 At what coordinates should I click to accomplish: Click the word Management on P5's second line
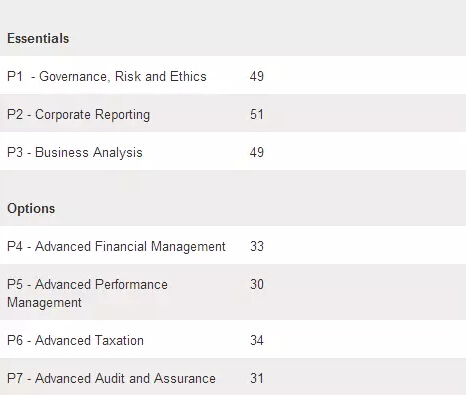click(44, 303)
